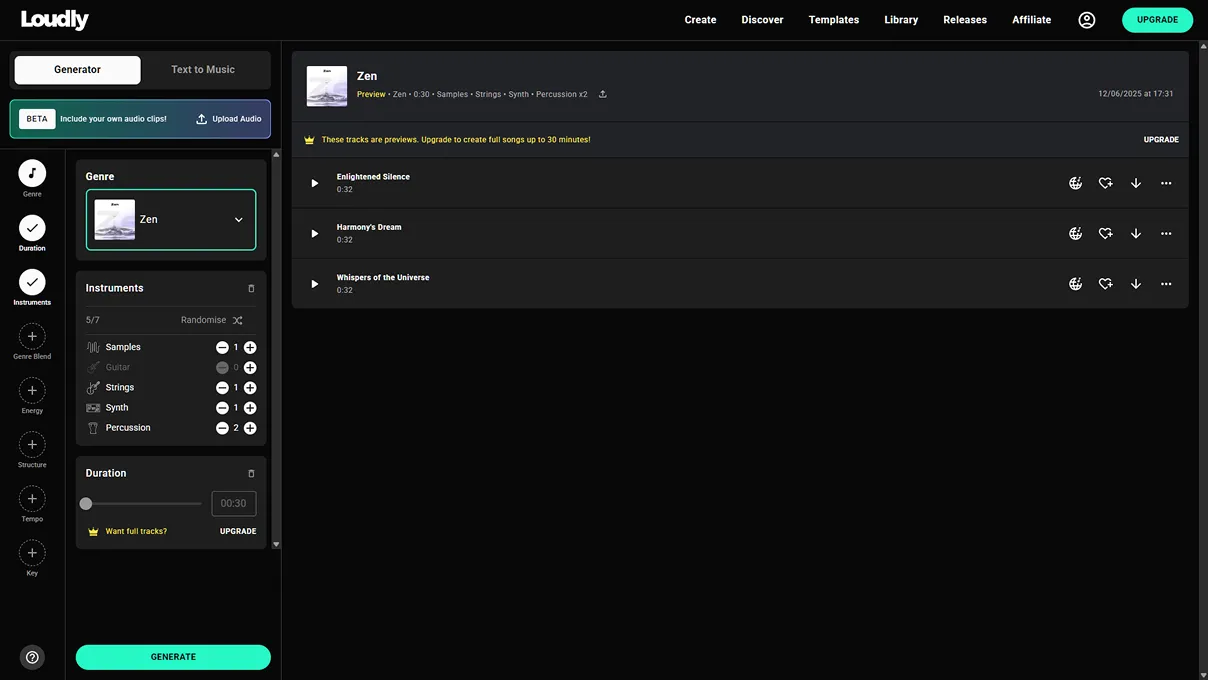This screenshot has height=680, width=1208.
Task: Decrease the Percussion instrument count
Action: point(222,428)
